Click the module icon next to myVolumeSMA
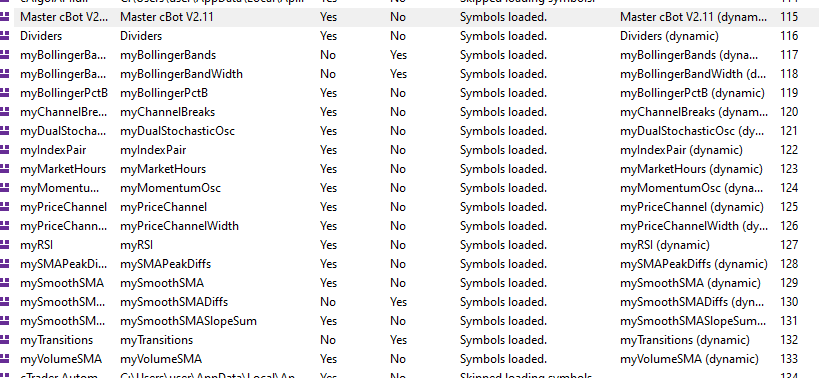This screenshot has width=819, height=378. pos(5,359)
